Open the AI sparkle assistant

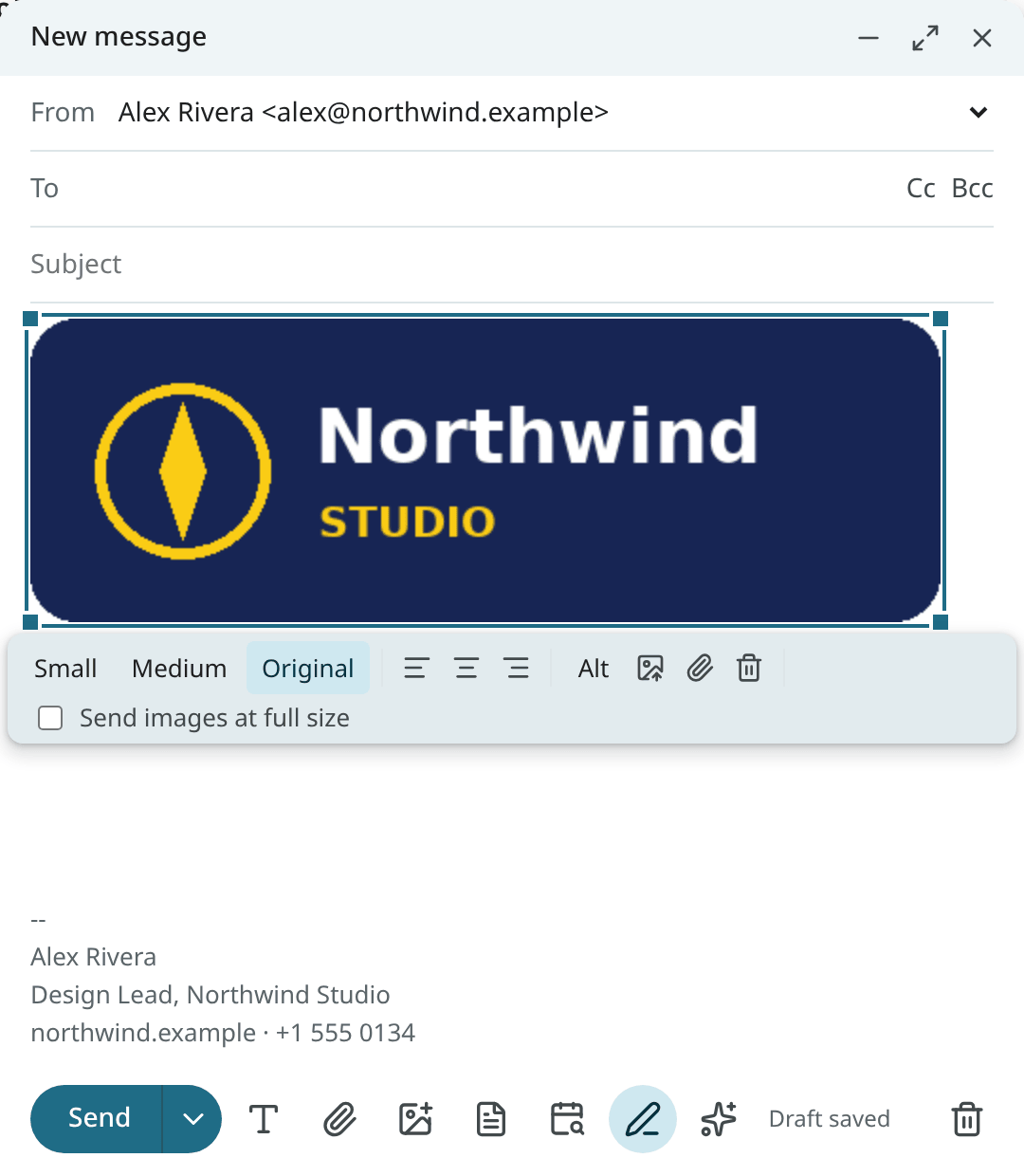[719, 1119]
